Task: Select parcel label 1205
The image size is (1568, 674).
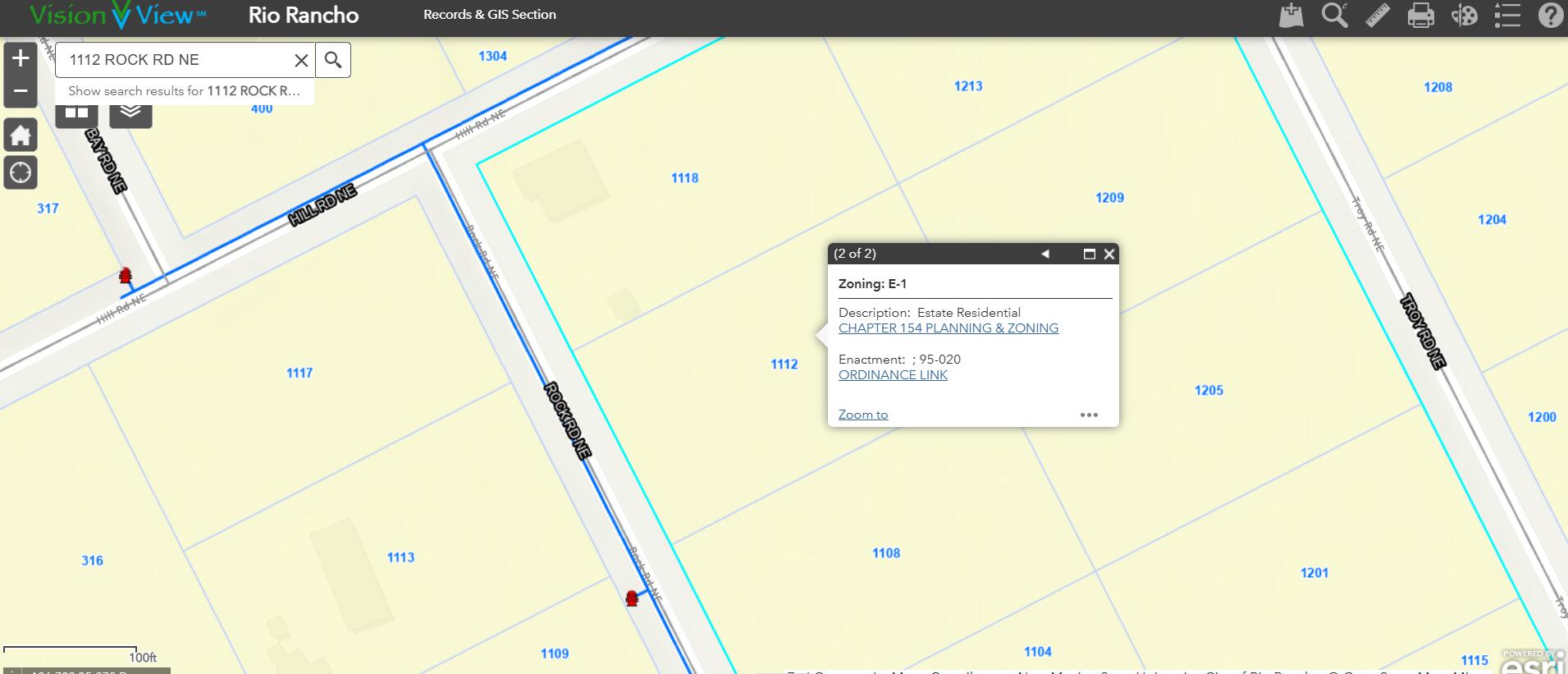Action: [x=1209, y=391]
